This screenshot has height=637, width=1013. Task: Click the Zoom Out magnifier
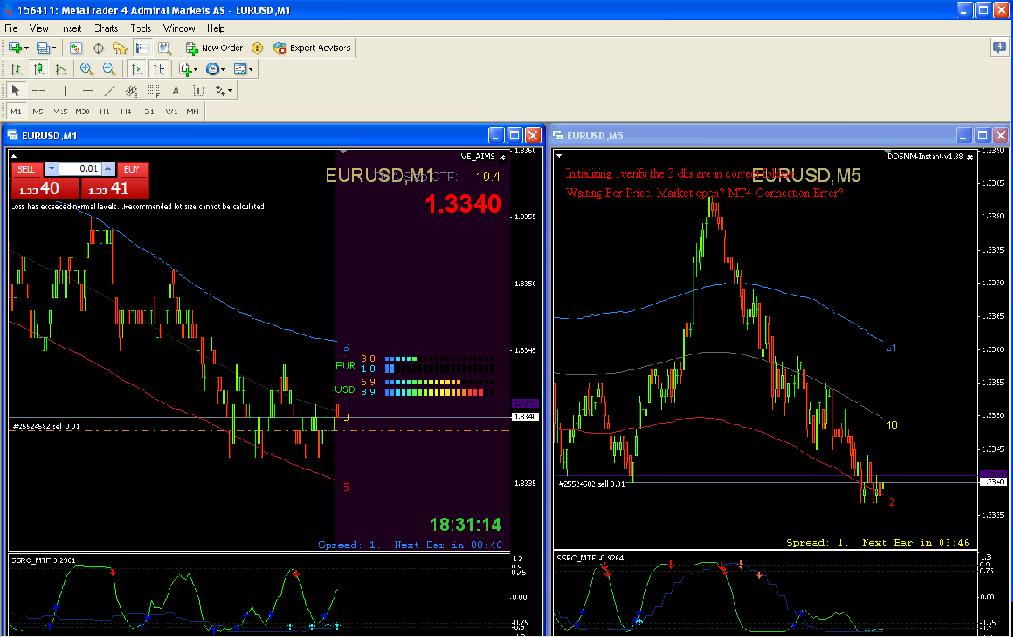[109, 69]
